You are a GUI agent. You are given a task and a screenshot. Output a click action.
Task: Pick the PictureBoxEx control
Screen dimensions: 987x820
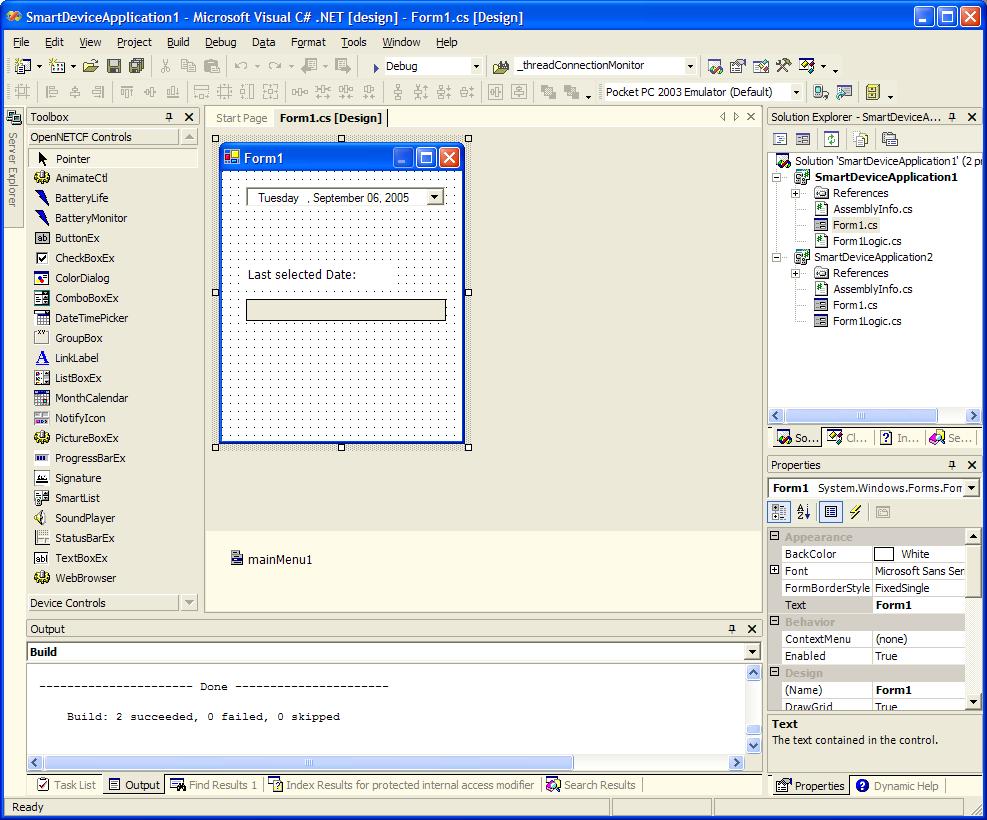point(86,438)
